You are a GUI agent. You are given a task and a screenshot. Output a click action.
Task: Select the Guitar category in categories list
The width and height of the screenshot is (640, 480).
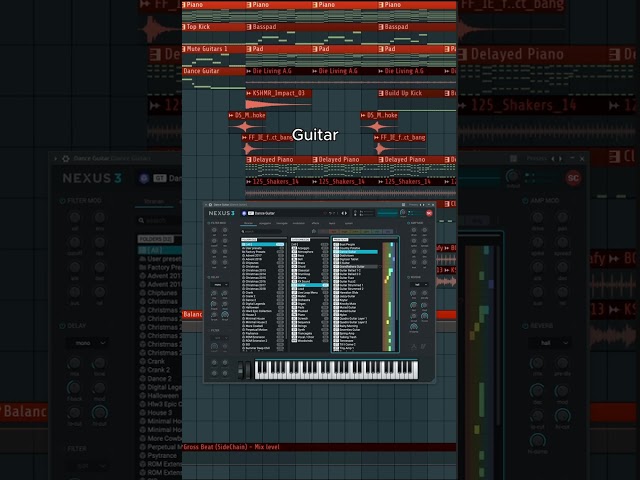tap(310, 285)
